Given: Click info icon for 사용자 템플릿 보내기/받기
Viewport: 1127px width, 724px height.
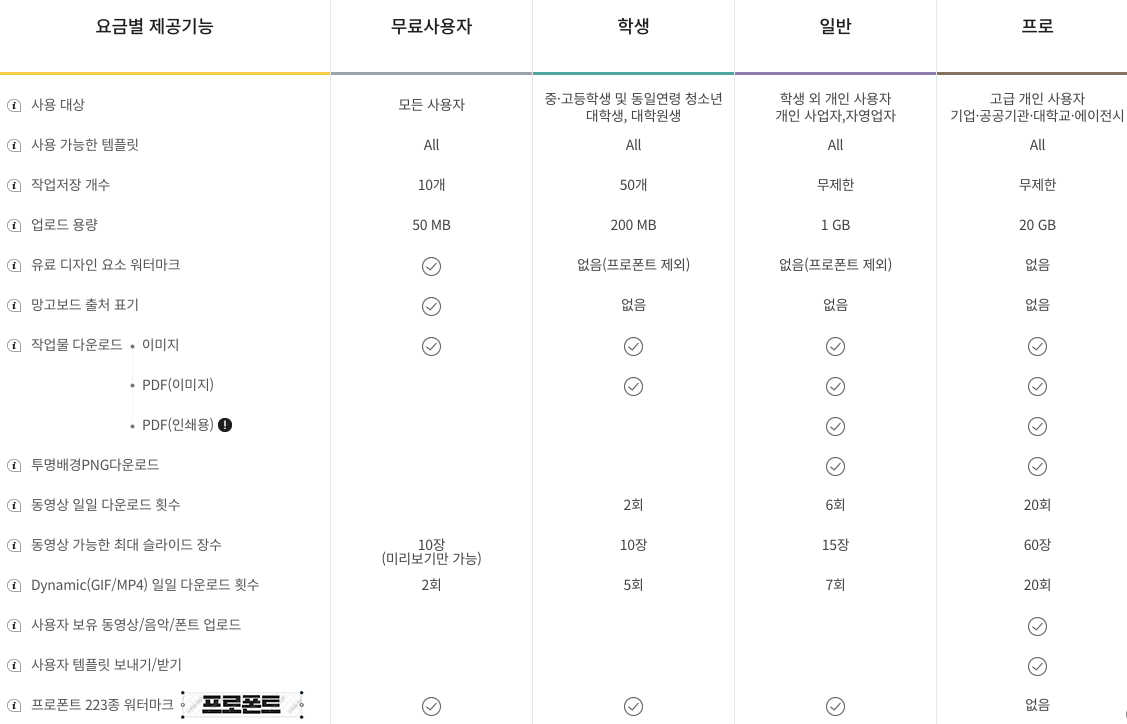Looking at the screenshot, I should (x=14, y=666).
